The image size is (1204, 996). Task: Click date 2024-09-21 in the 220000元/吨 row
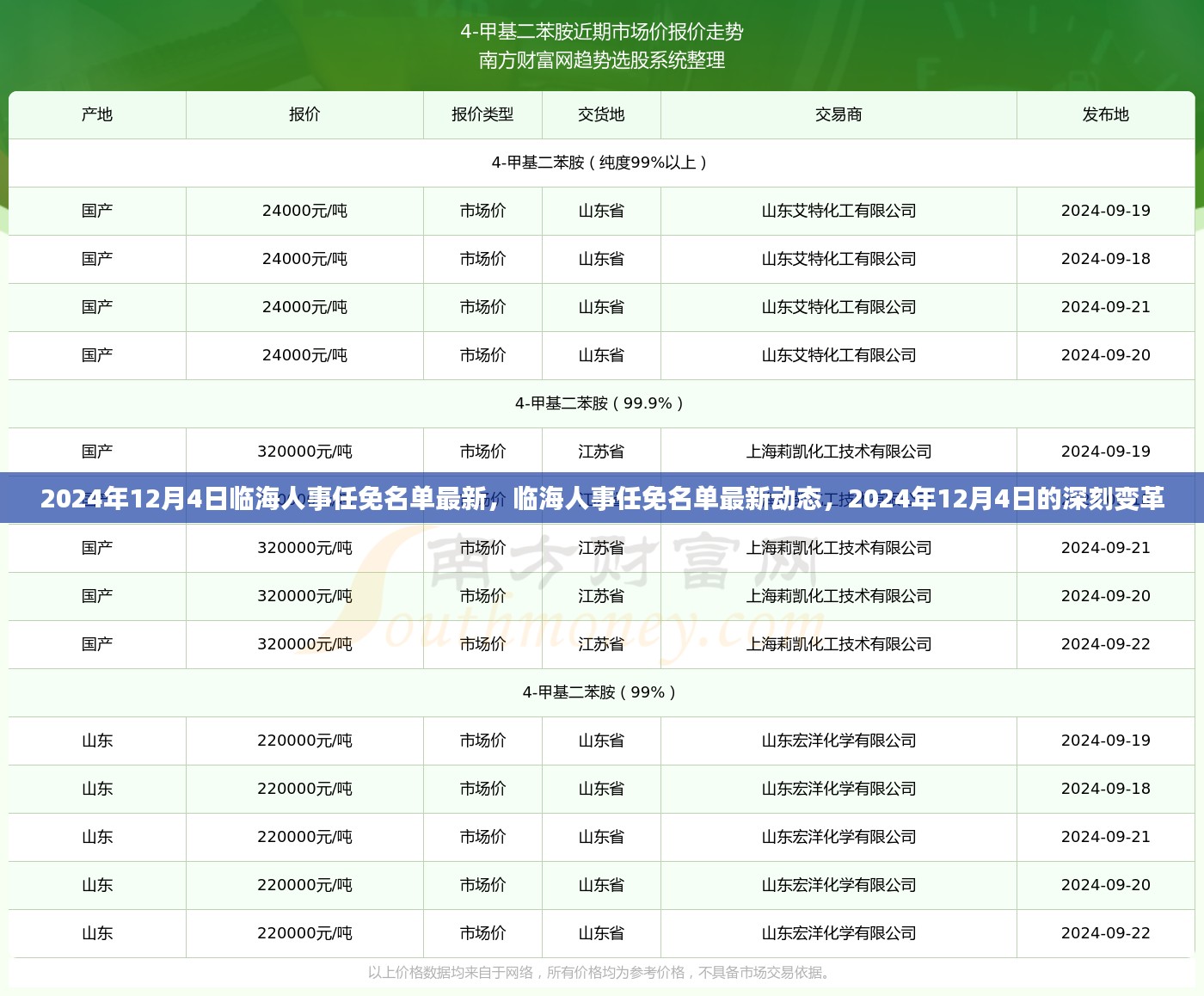click(1106, 837)
